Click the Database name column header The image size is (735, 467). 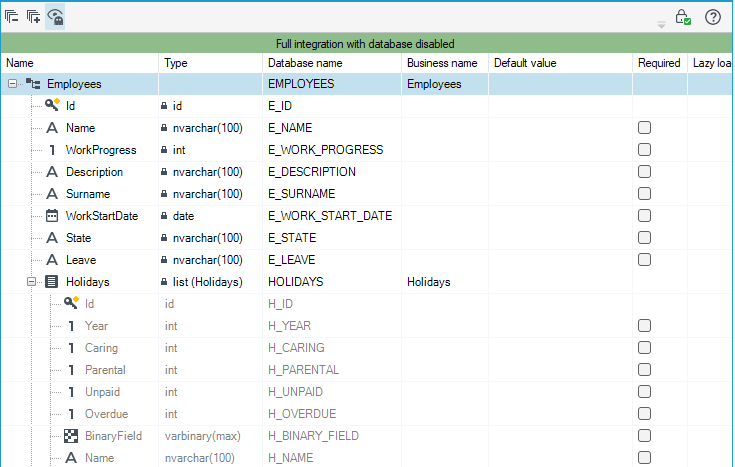[x=332, y=63]
